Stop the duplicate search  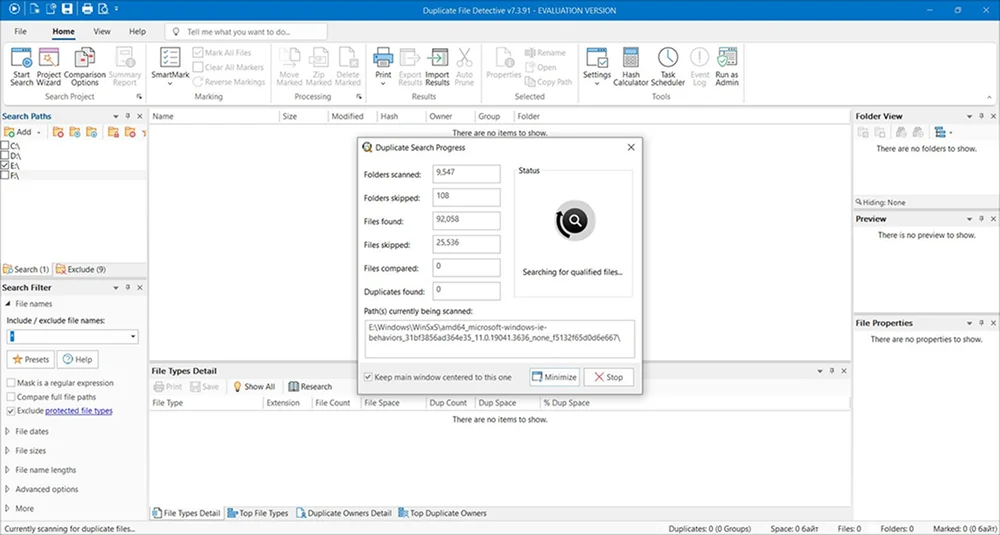[x=608, y=377]
